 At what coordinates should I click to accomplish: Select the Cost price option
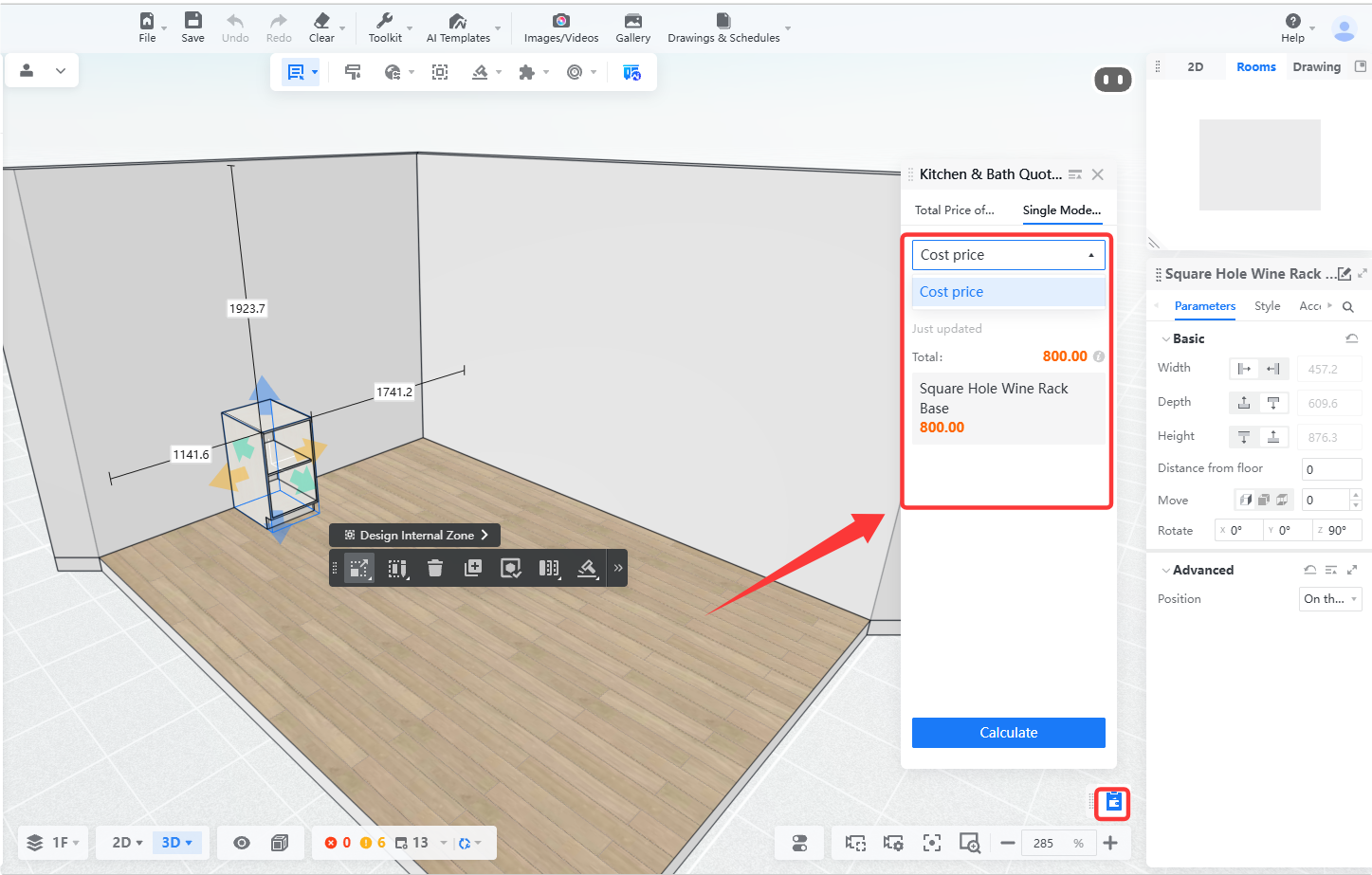[x=1009, y=292]
